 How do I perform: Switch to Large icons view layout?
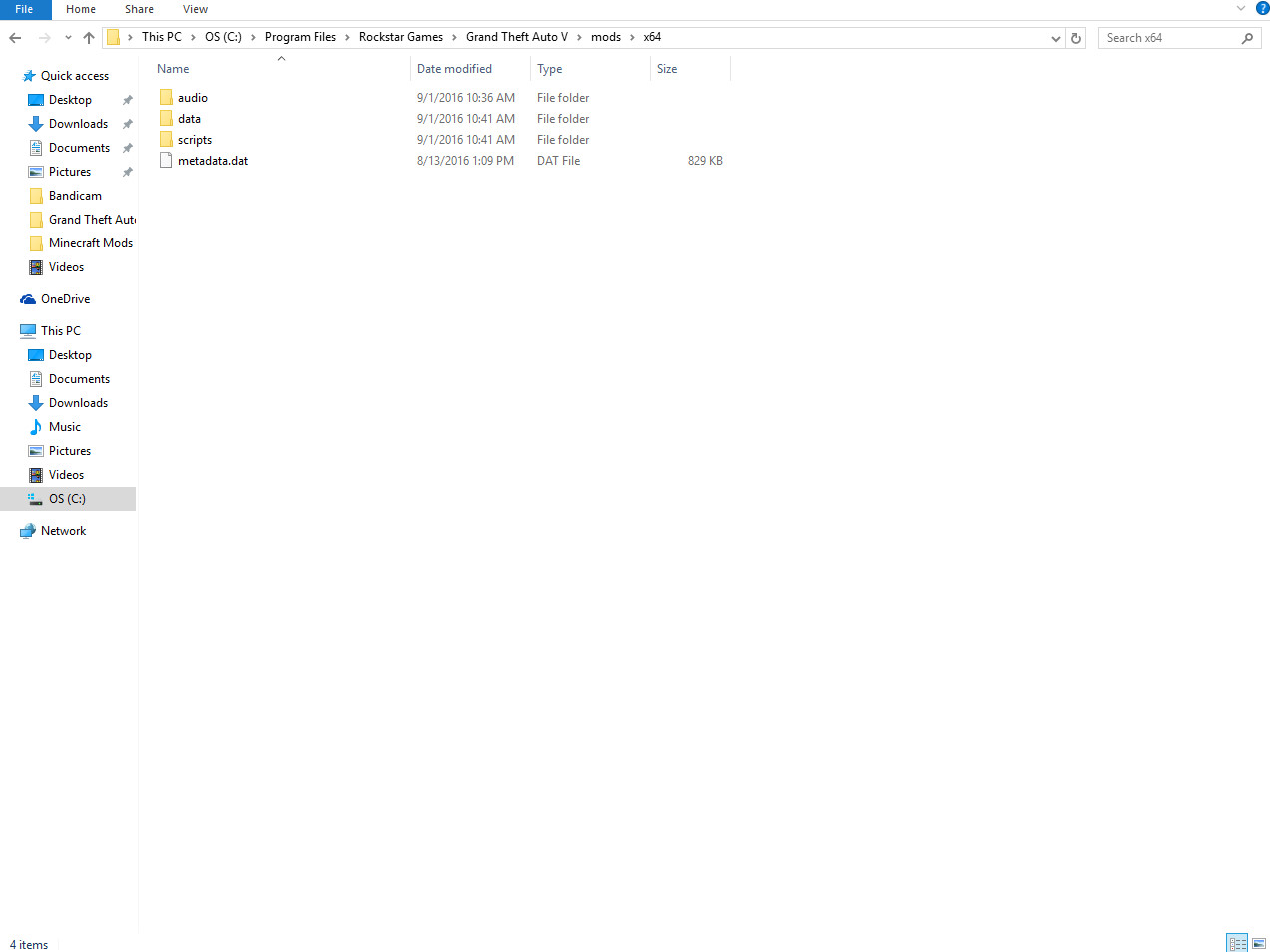click(x=1259, y=943)
